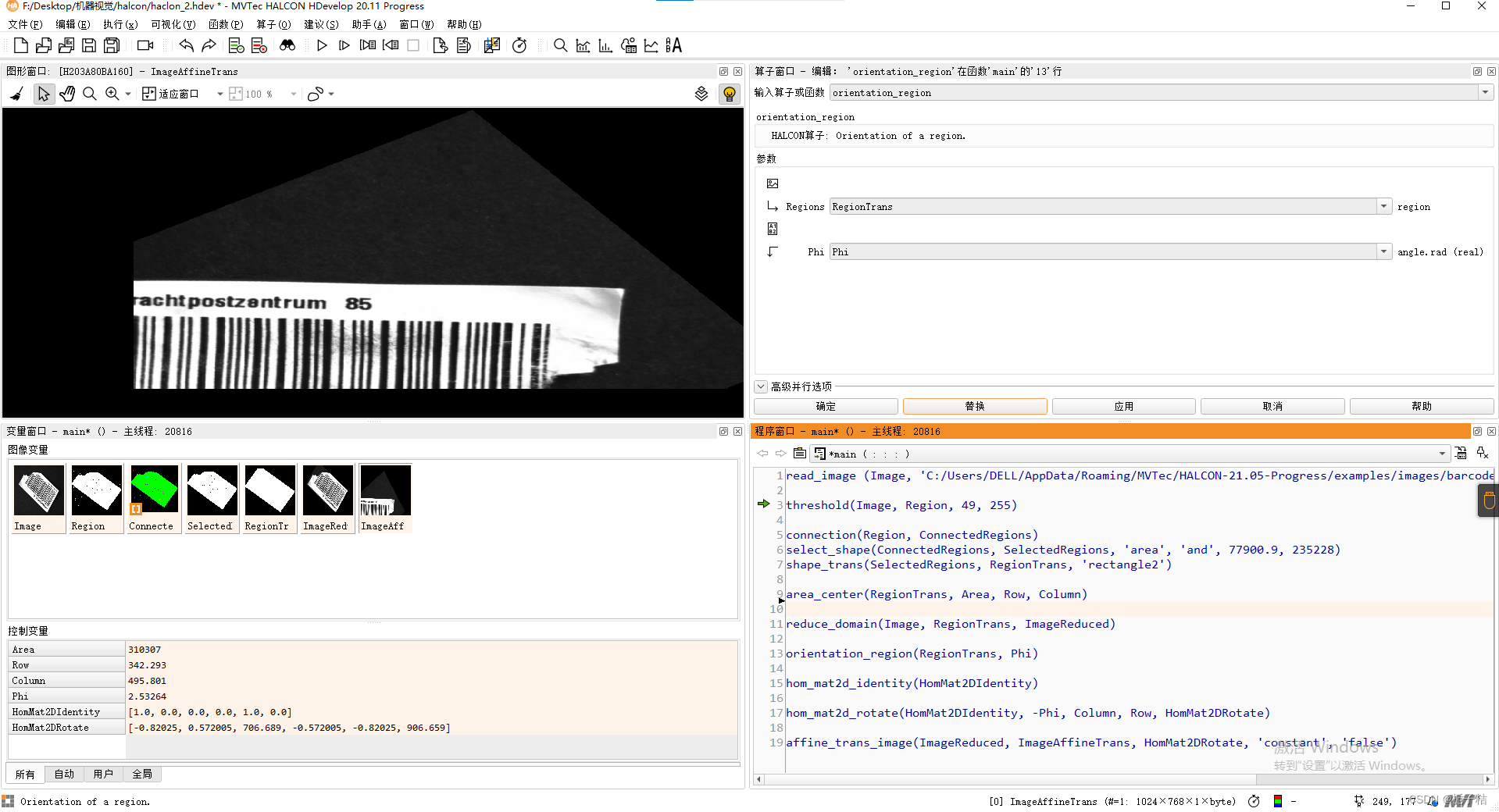Open find and replace binoculars

[287, 45]
